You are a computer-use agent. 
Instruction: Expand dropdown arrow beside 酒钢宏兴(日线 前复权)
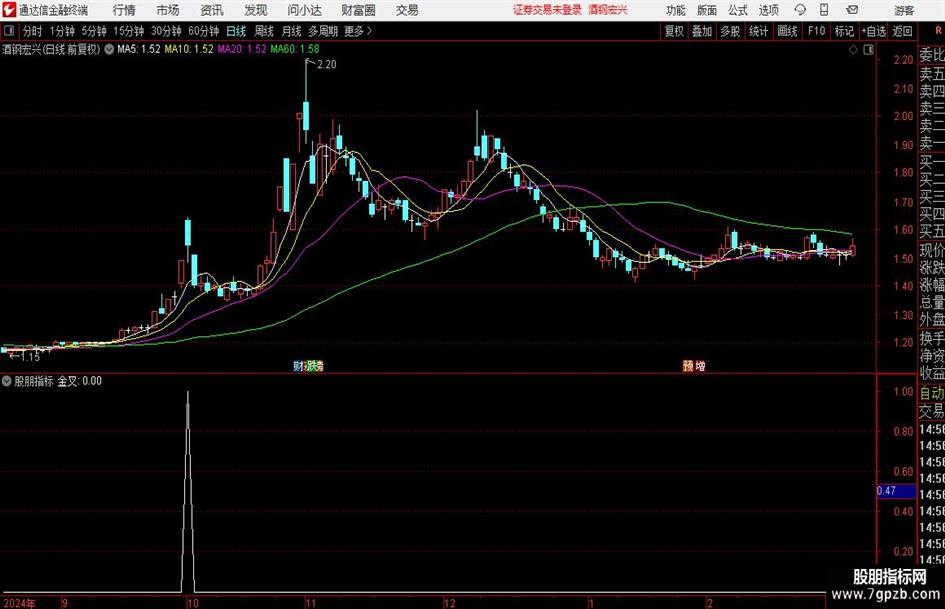[x=109, y=49]
